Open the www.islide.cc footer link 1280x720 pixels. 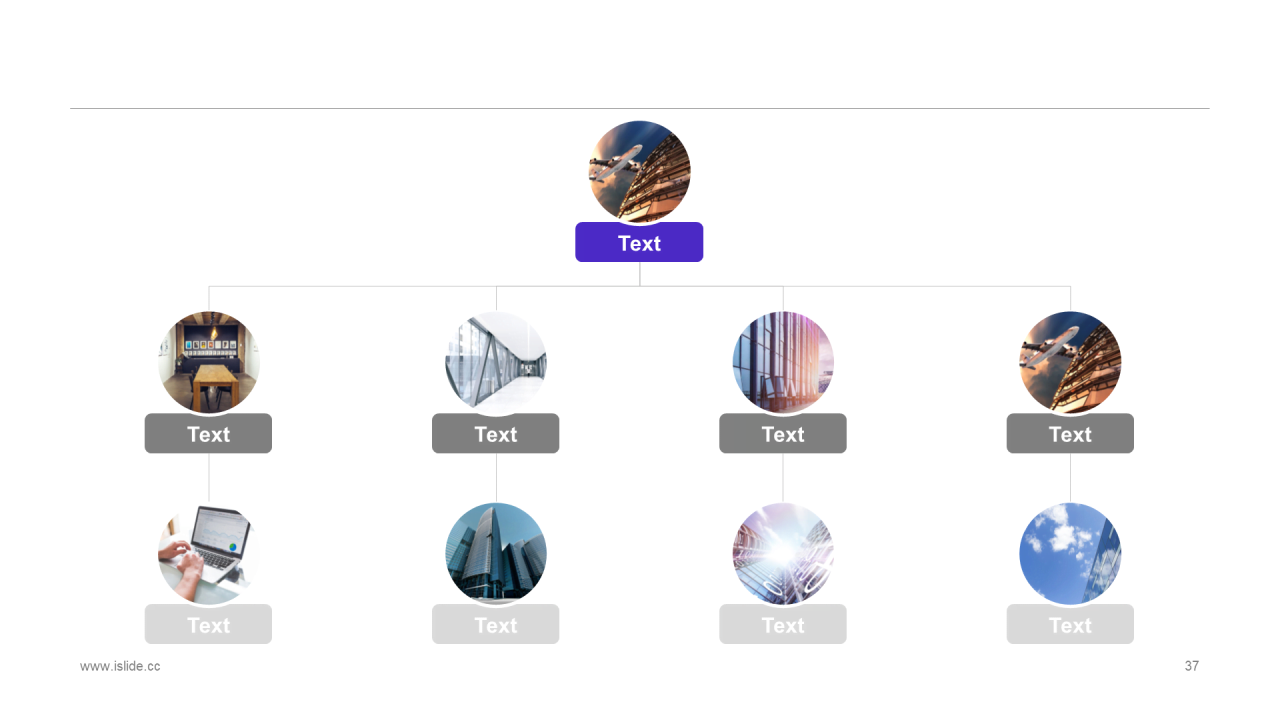[x=120, y=666]
